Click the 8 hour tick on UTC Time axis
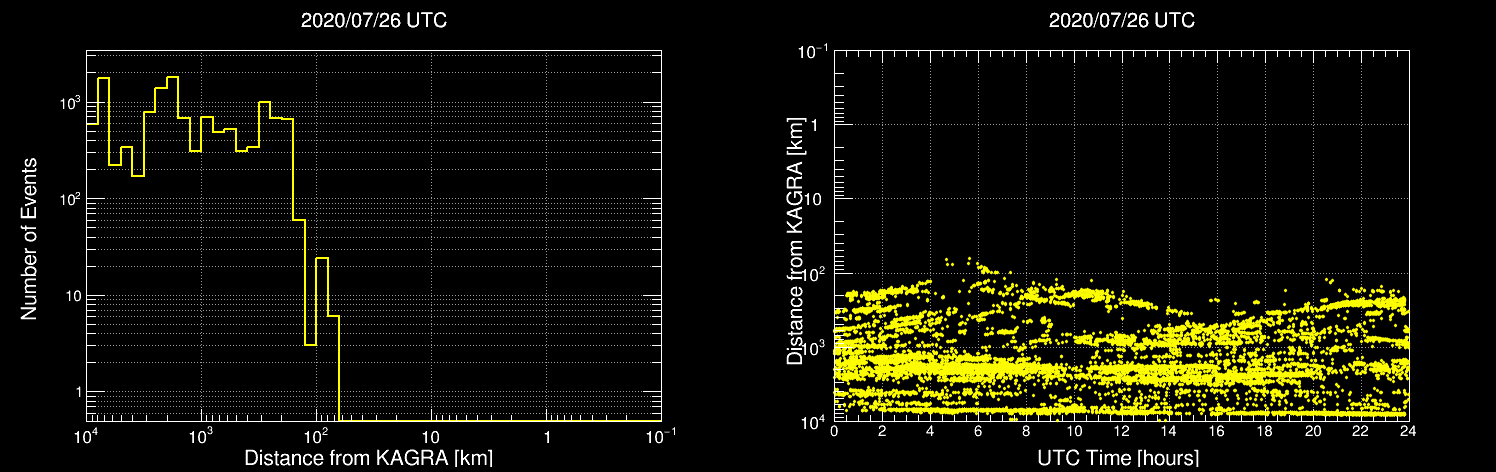Image resolution: width=1496 pixels, height=472 pixels. (1026, 431)
